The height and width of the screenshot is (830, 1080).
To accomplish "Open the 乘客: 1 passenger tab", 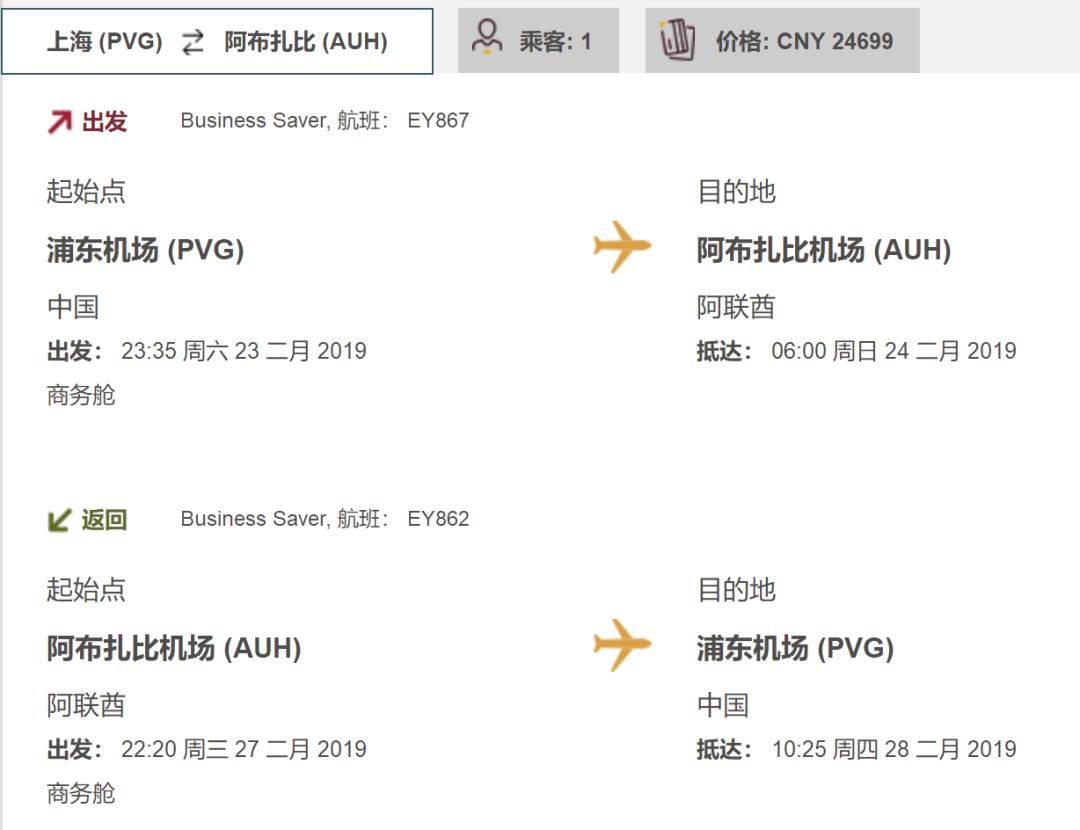I will pyautogui.click(x=539, y=41).
